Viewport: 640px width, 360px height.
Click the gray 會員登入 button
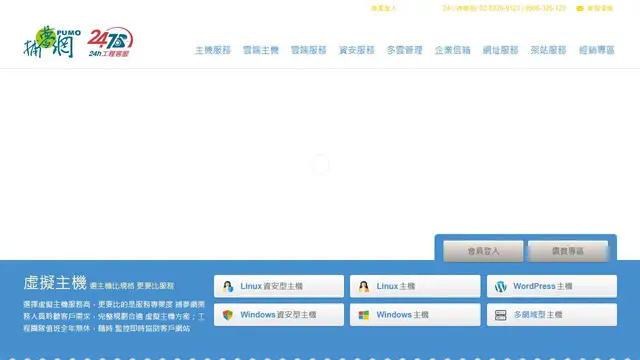tap(483, 251)
